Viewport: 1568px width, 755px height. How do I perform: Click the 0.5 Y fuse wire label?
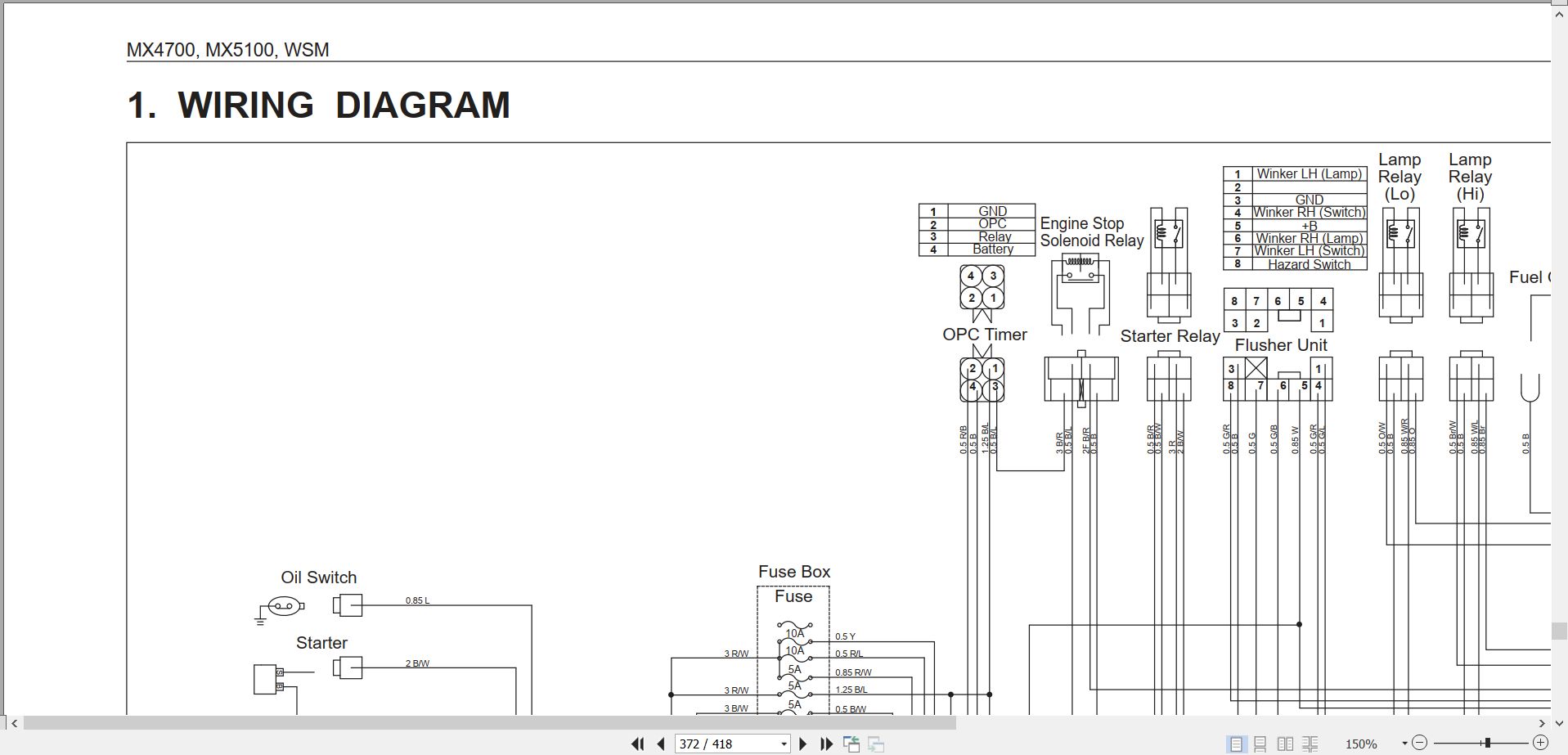coord(845,636)
